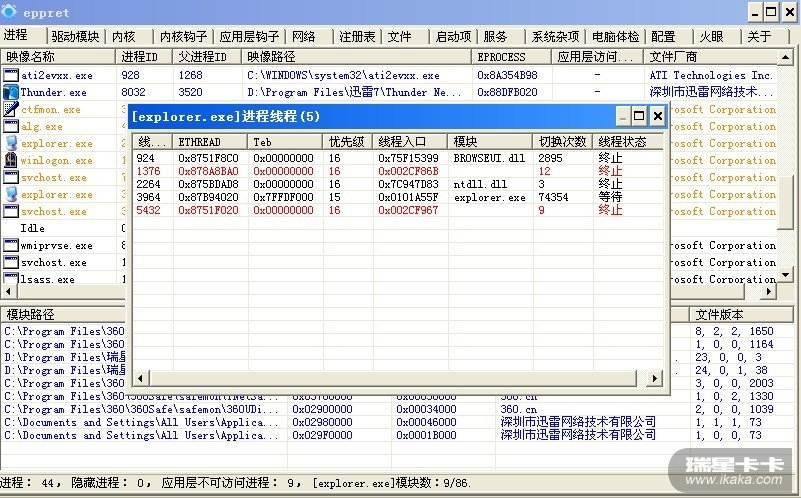Click the ctfmon.exe pen icon
The image size is (801, 498).
coord(11,109)
